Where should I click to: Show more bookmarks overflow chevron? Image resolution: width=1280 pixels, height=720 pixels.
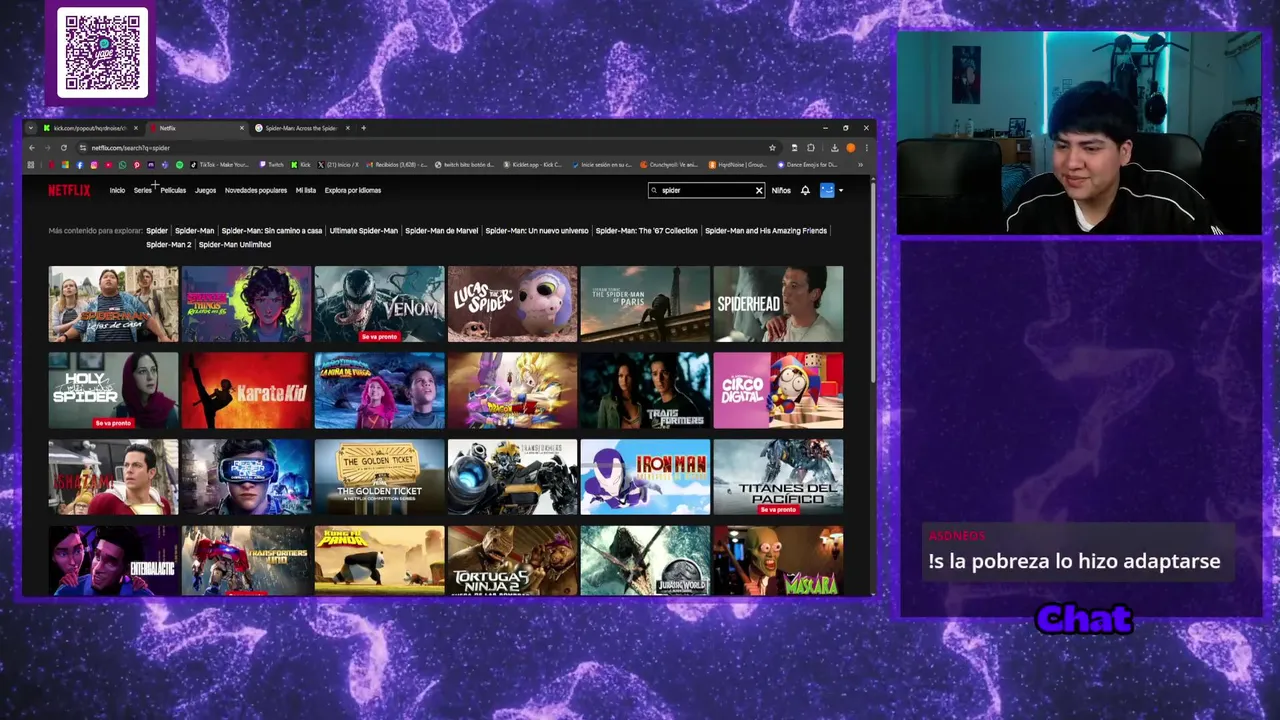(860, 165)
